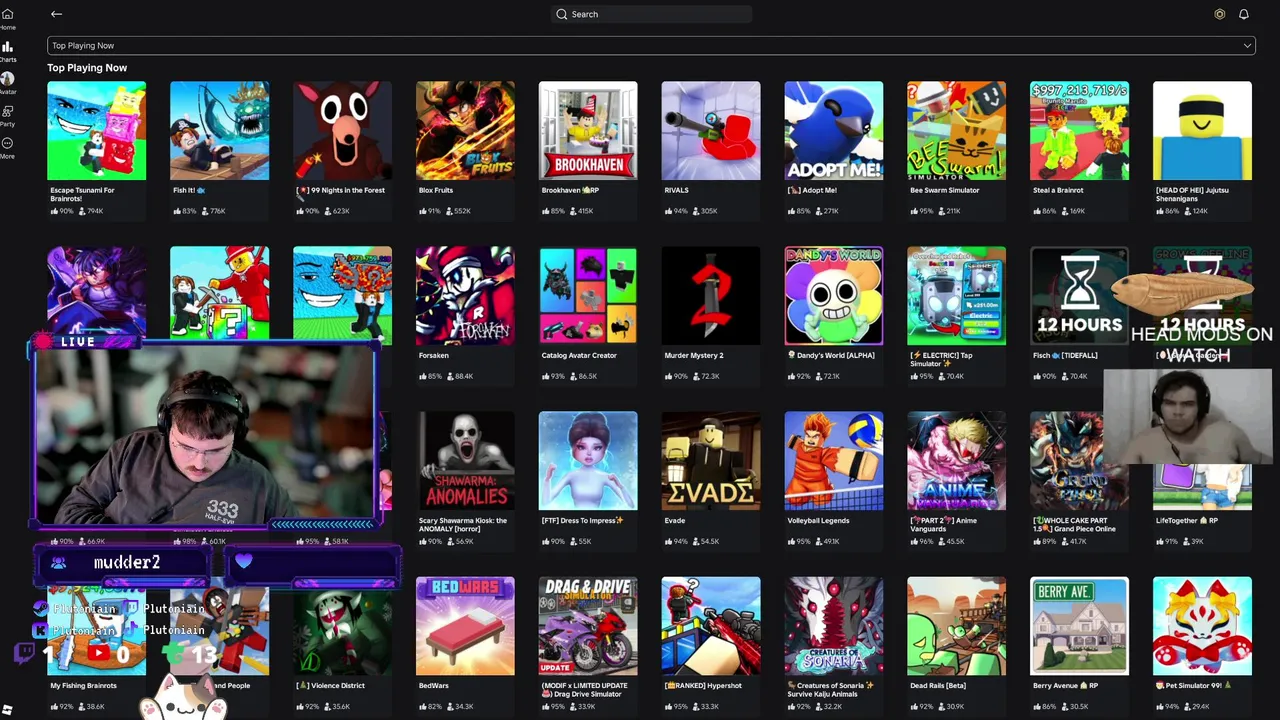Open Escape Tsunami For Brainrots thumbnail
This screenshot has height=720, width=1280.
coord(96,131)
